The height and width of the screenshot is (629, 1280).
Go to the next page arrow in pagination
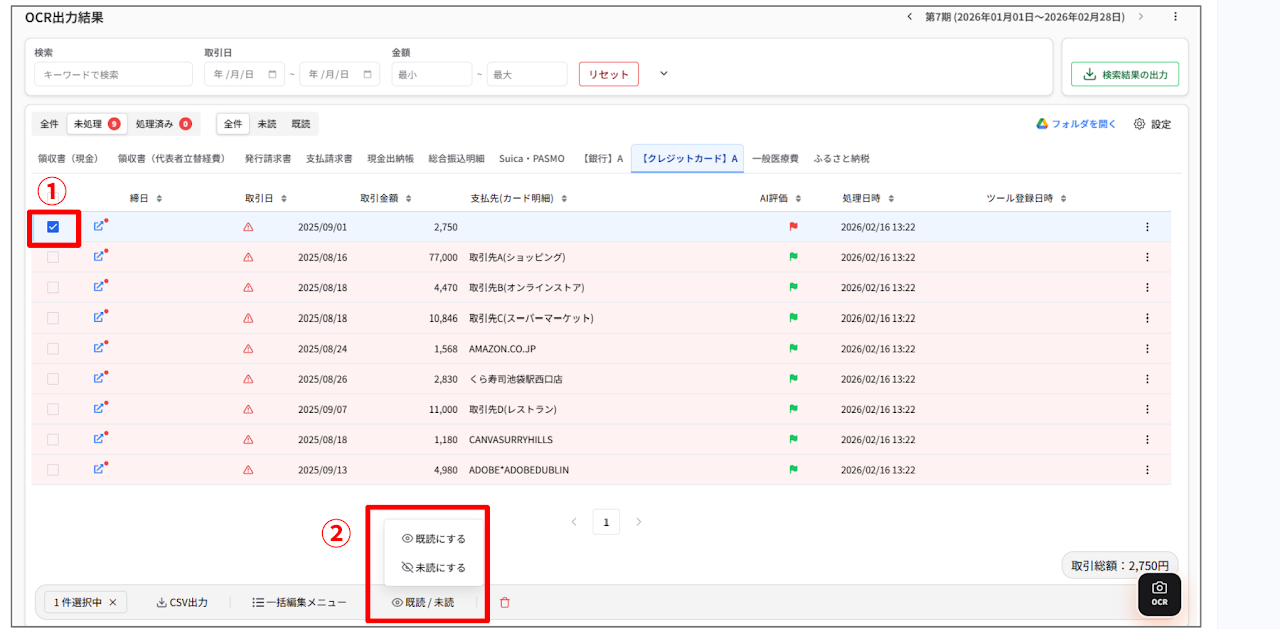[639, 521]
